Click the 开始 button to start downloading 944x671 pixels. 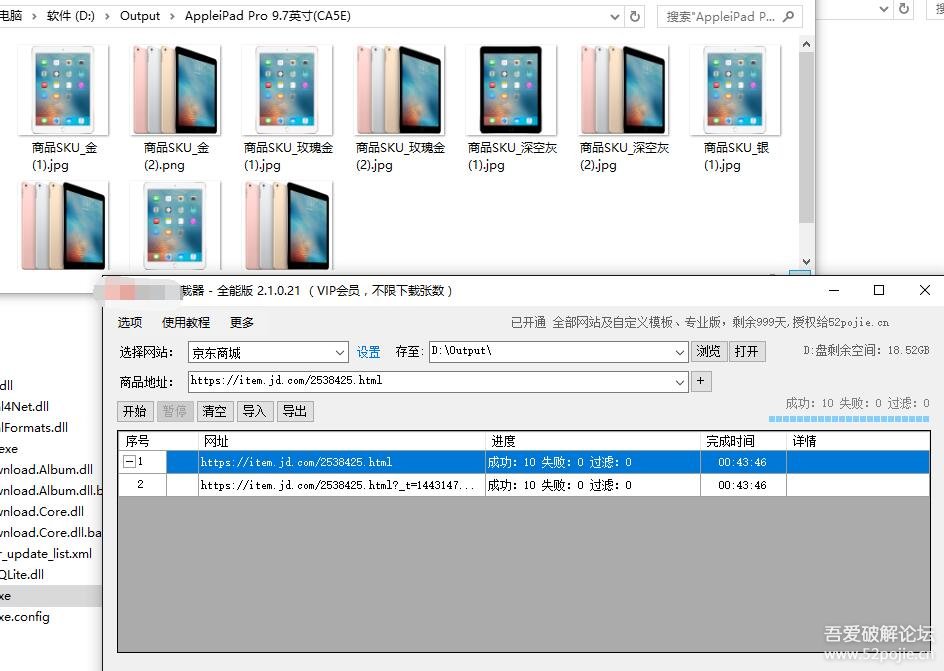(x=135, y=411)
